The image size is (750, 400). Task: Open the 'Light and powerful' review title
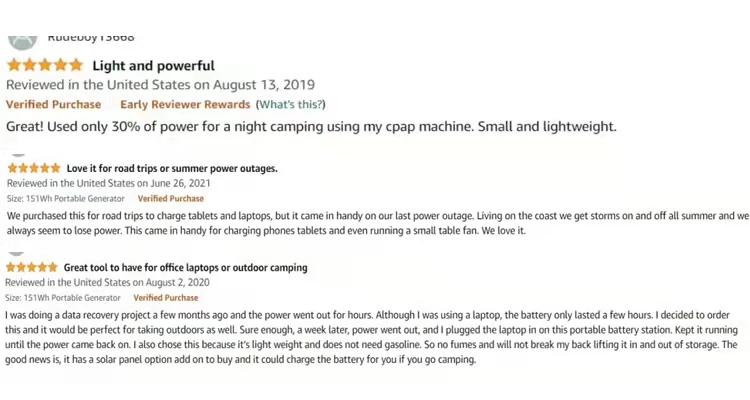[154, 66]
